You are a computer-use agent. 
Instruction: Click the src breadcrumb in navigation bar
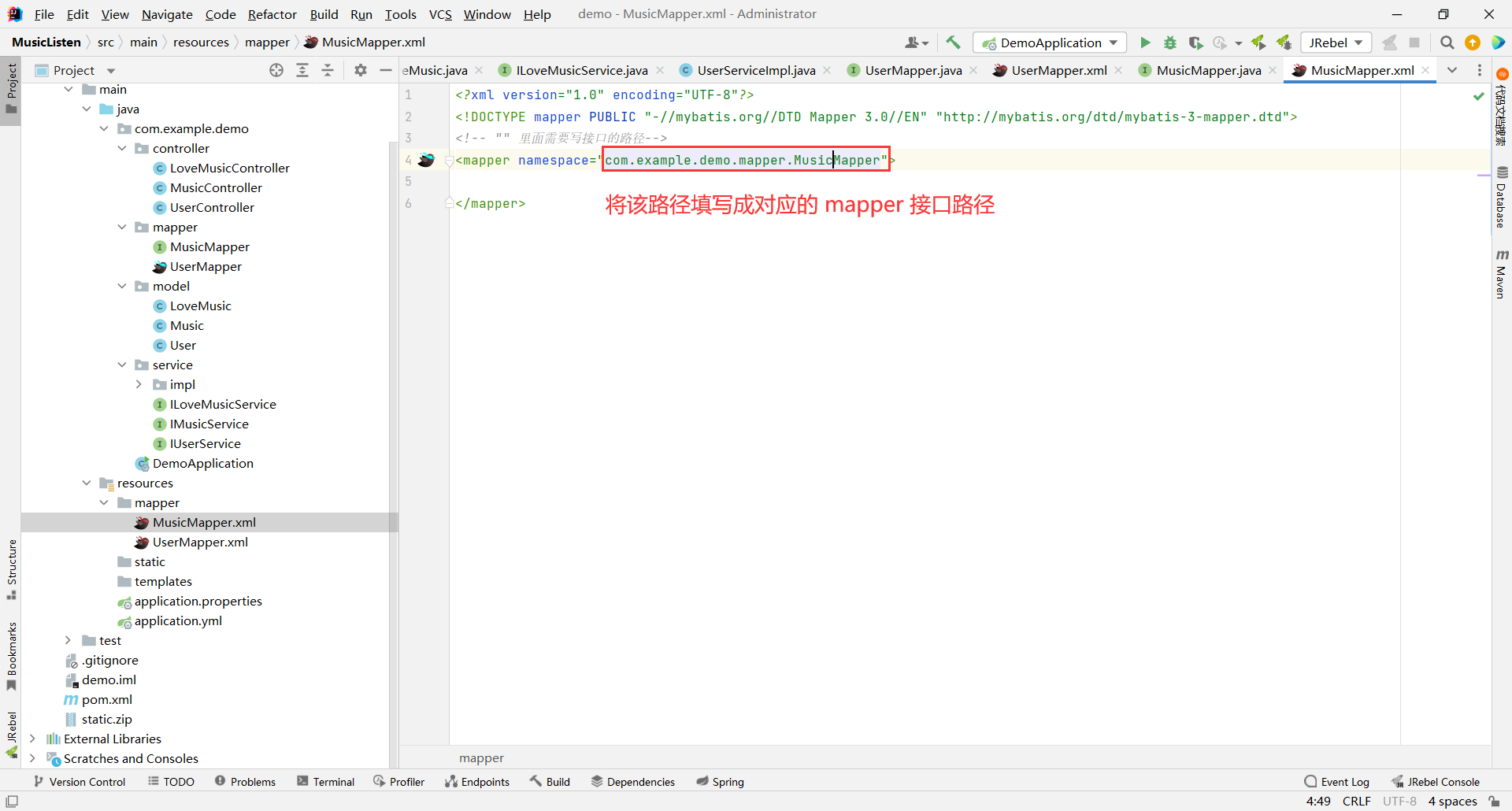coord(106,43)
